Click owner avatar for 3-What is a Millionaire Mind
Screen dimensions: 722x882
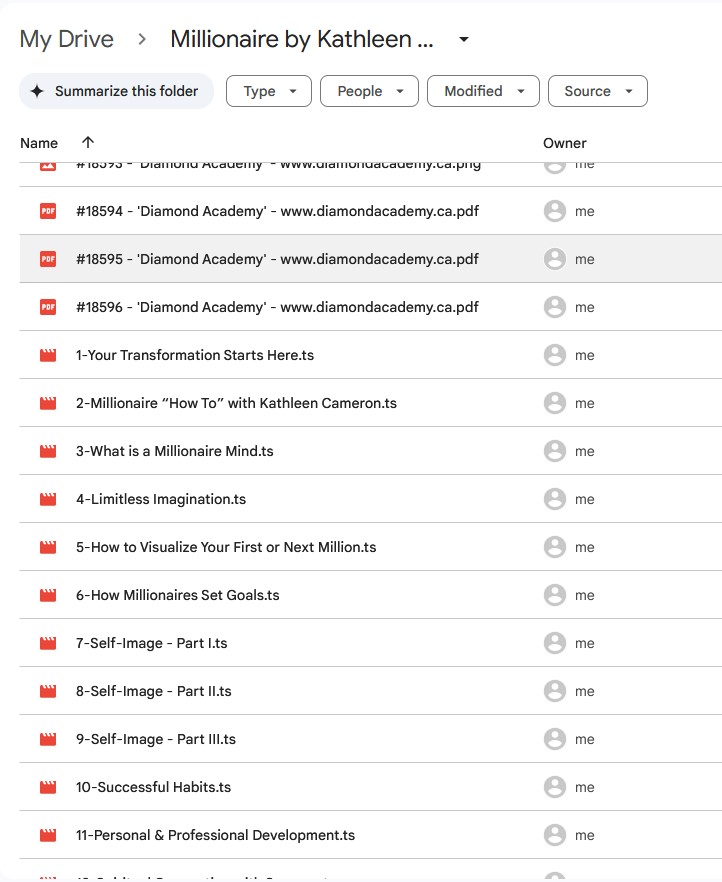[x=554, y=451]
